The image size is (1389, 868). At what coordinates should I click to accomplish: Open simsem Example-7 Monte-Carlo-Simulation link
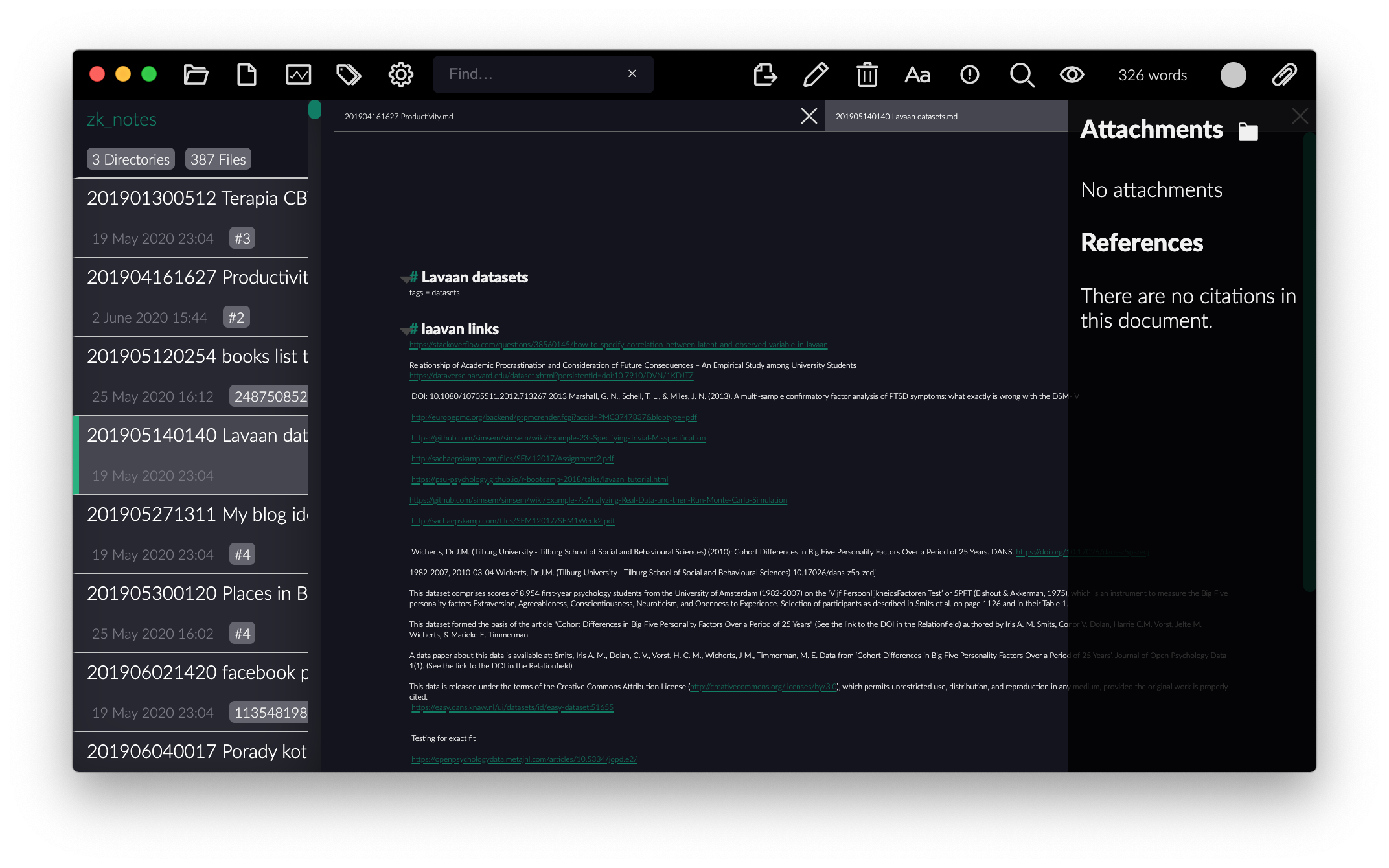(x=598, y=500)
